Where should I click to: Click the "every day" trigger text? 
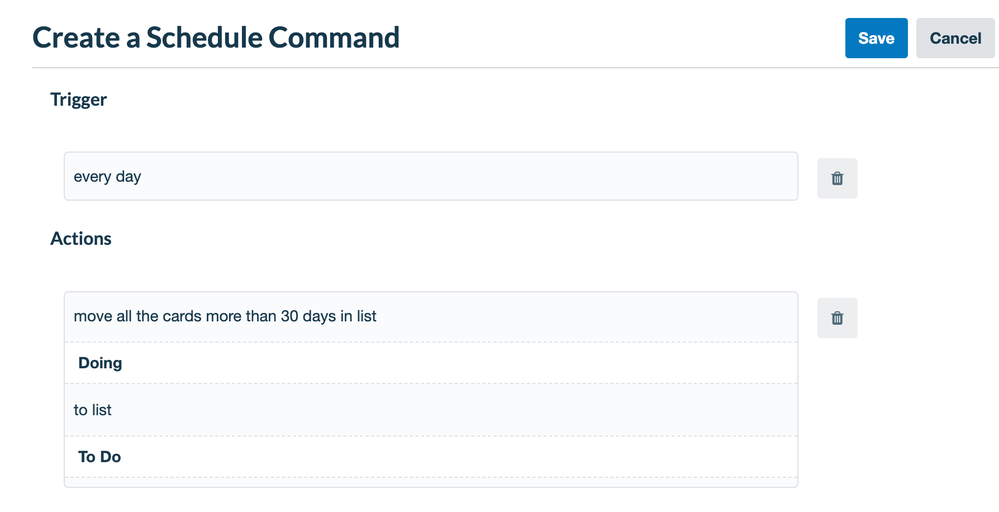(x=107, y=176)
